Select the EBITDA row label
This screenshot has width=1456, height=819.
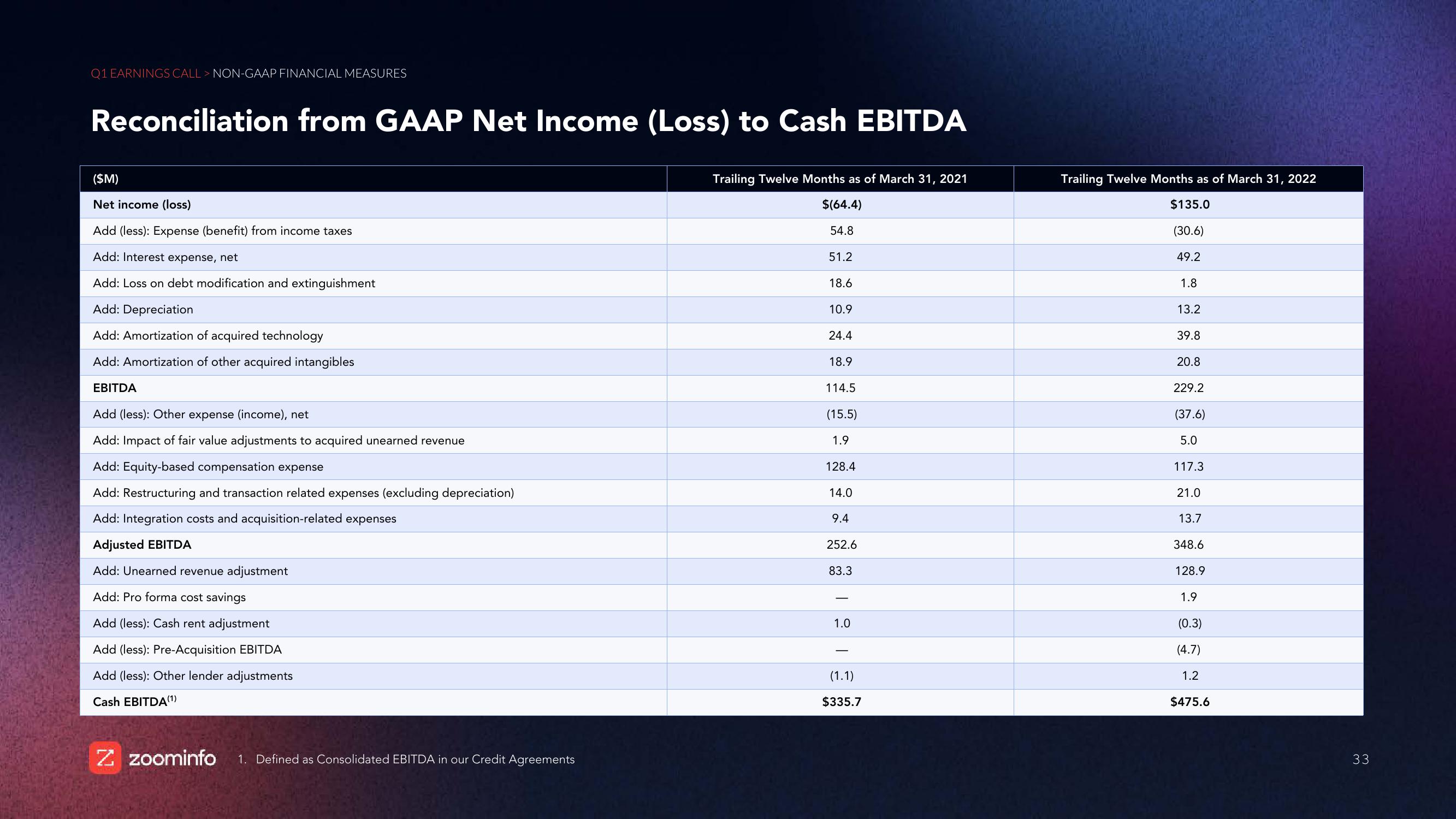click(x=115, y=388)
